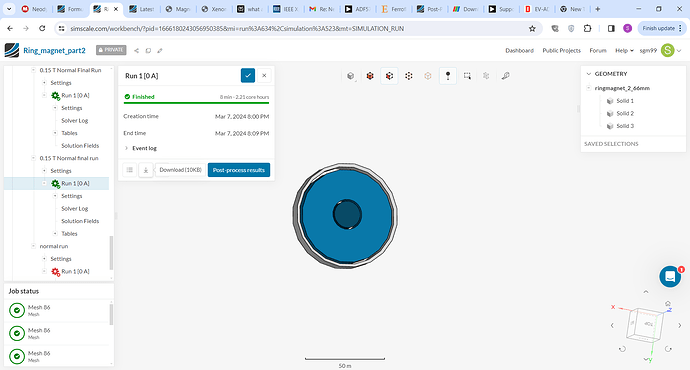The width and height of the screenshot is (690, 370).
Task: Toggle the select faces tool
Action: pos(389,76)
